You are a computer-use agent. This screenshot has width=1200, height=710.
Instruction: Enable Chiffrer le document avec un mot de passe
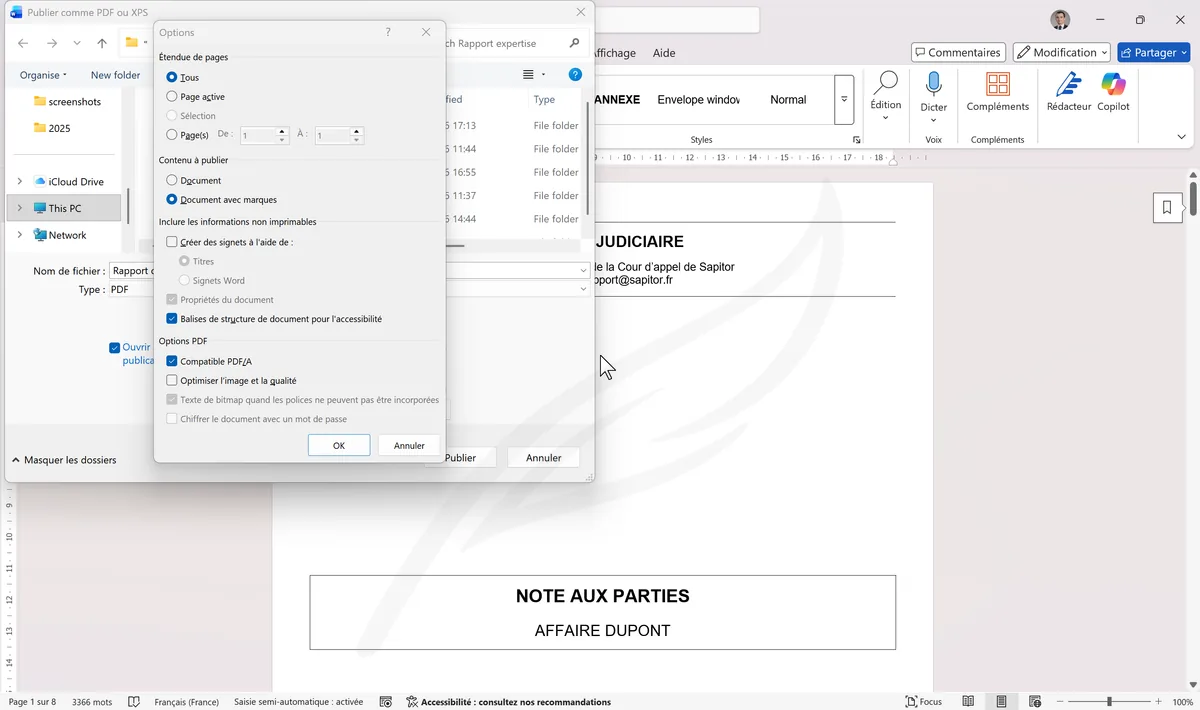pos(172,418)
